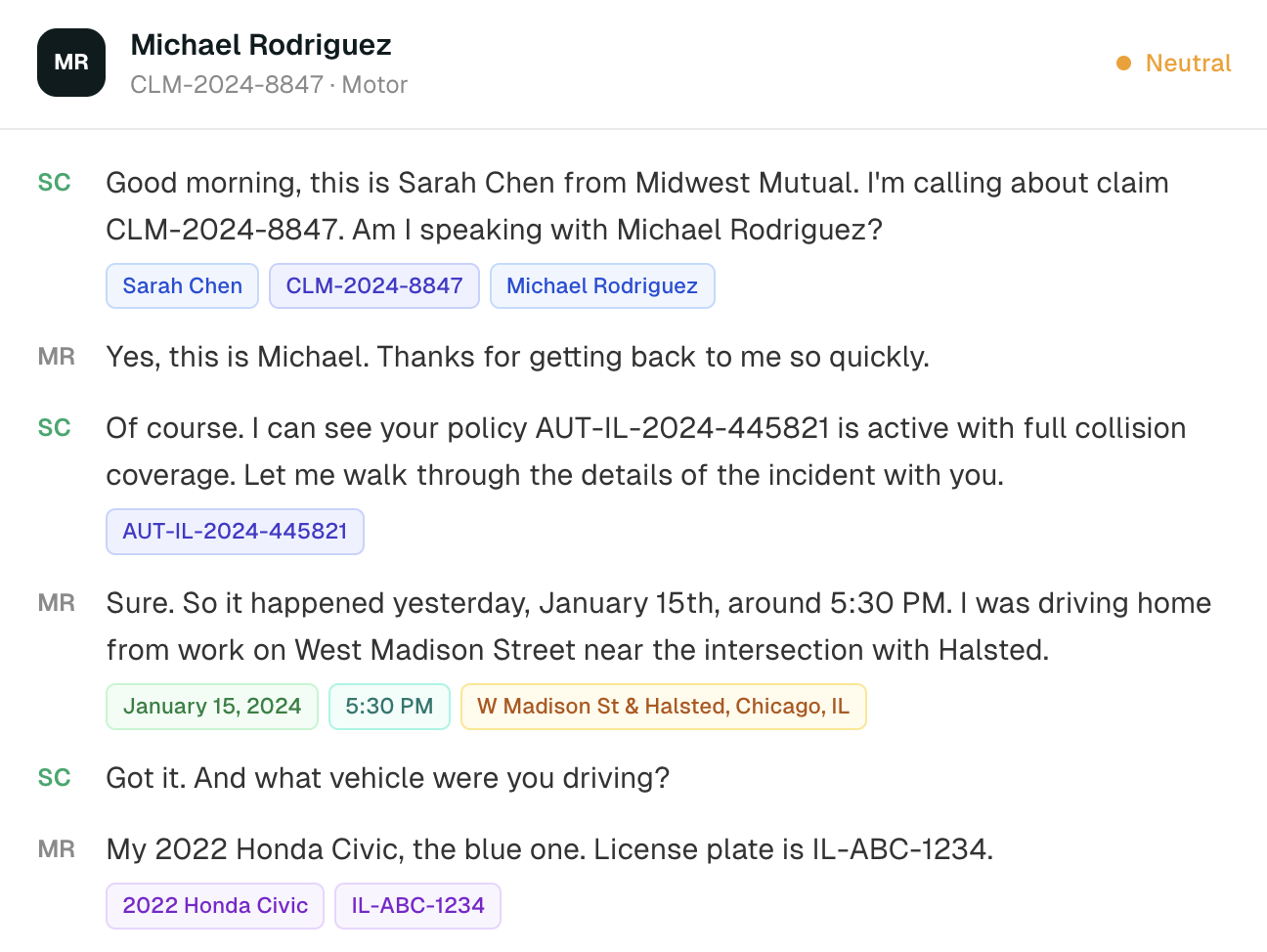Select the CLM-2024-8847 claim tag
1267x952 pixels.
point(374,286)
